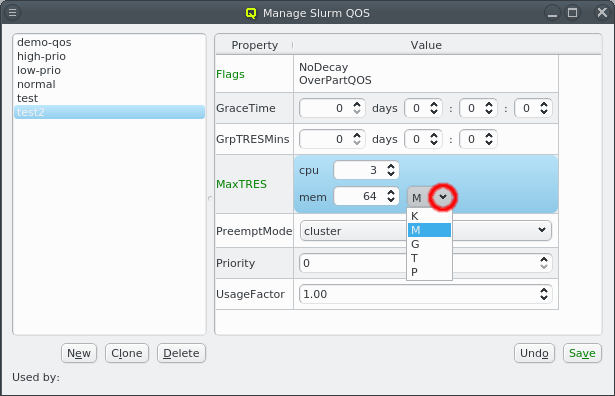Click the GraceTime hours spinner arrows
The image size is (615, 396).
(434, 108)
